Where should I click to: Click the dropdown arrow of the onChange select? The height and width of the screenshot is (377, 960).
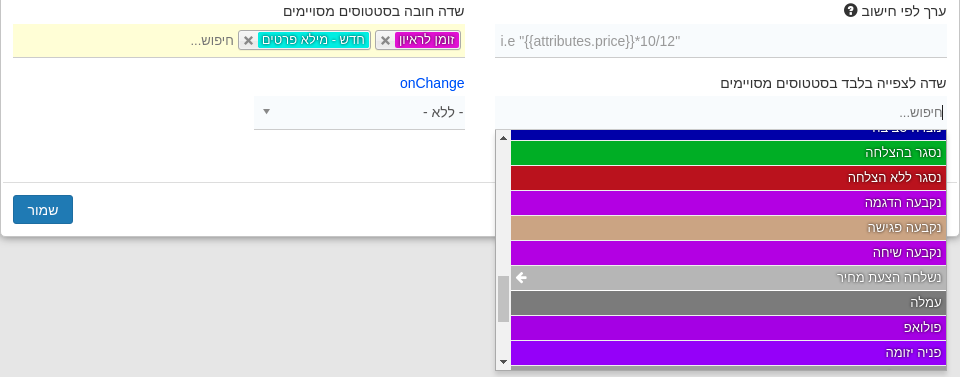coord(266,112)
